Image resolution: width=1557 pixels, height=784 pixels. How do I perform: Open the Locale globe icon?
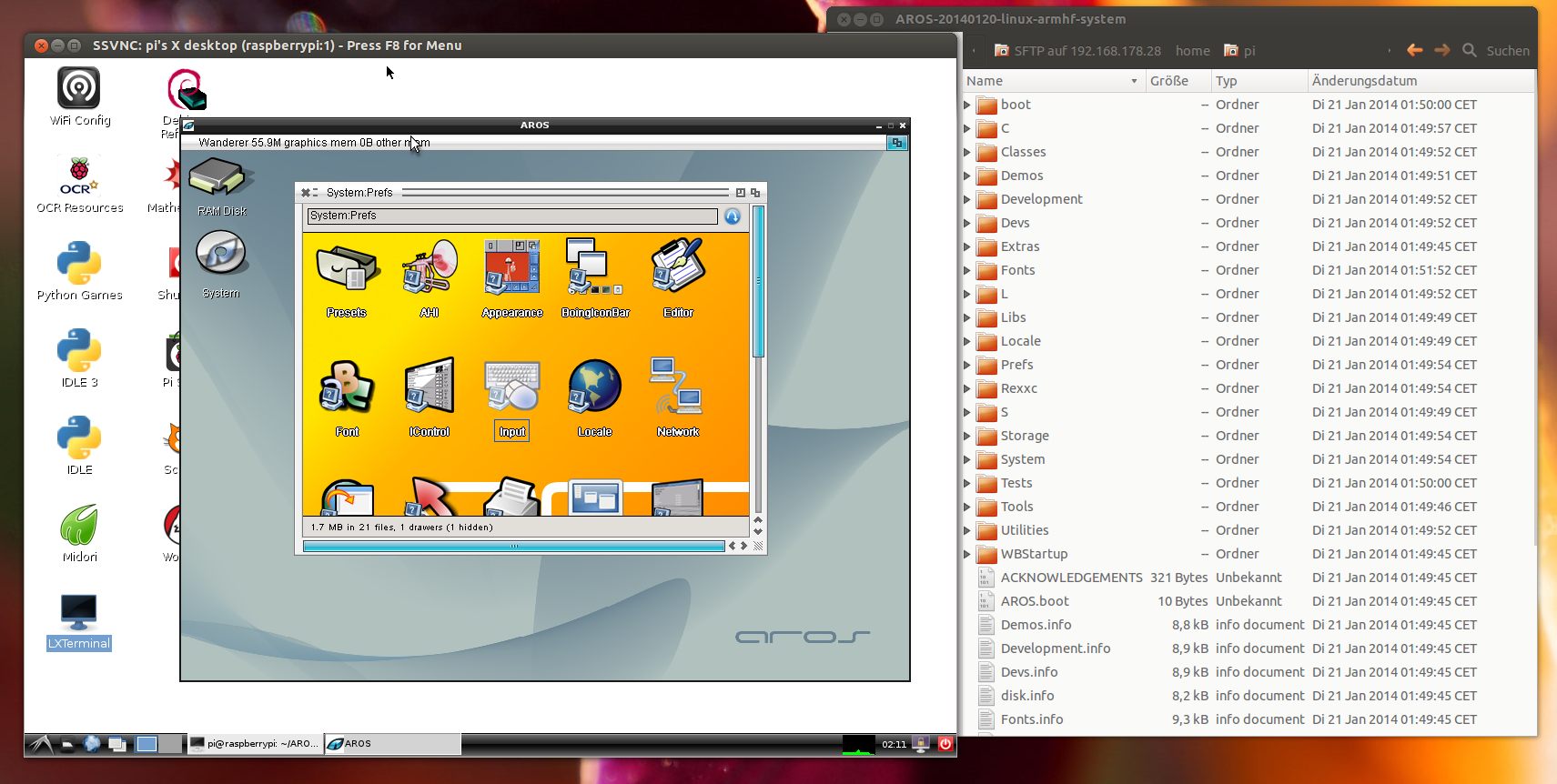(594, 387)
